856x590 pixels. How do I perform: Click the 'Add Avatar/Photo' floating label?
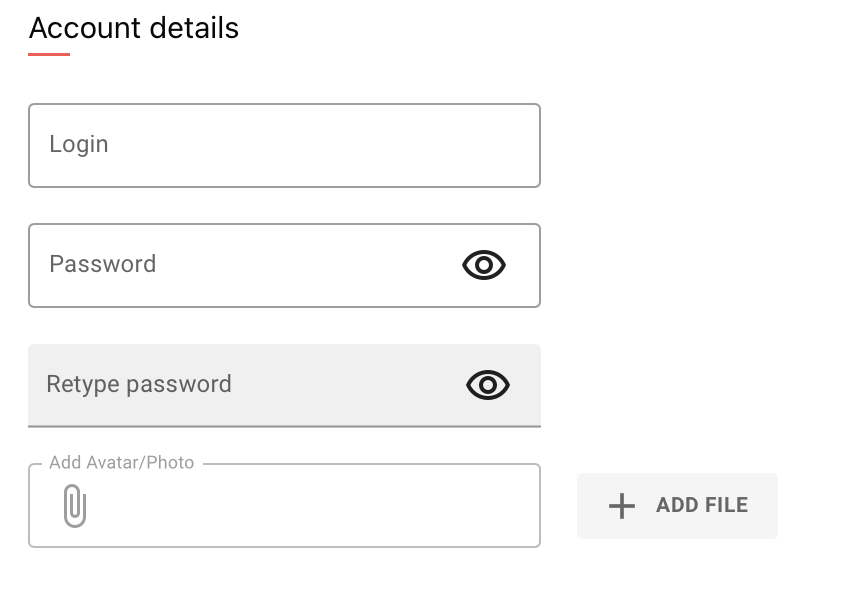(121, 463)
